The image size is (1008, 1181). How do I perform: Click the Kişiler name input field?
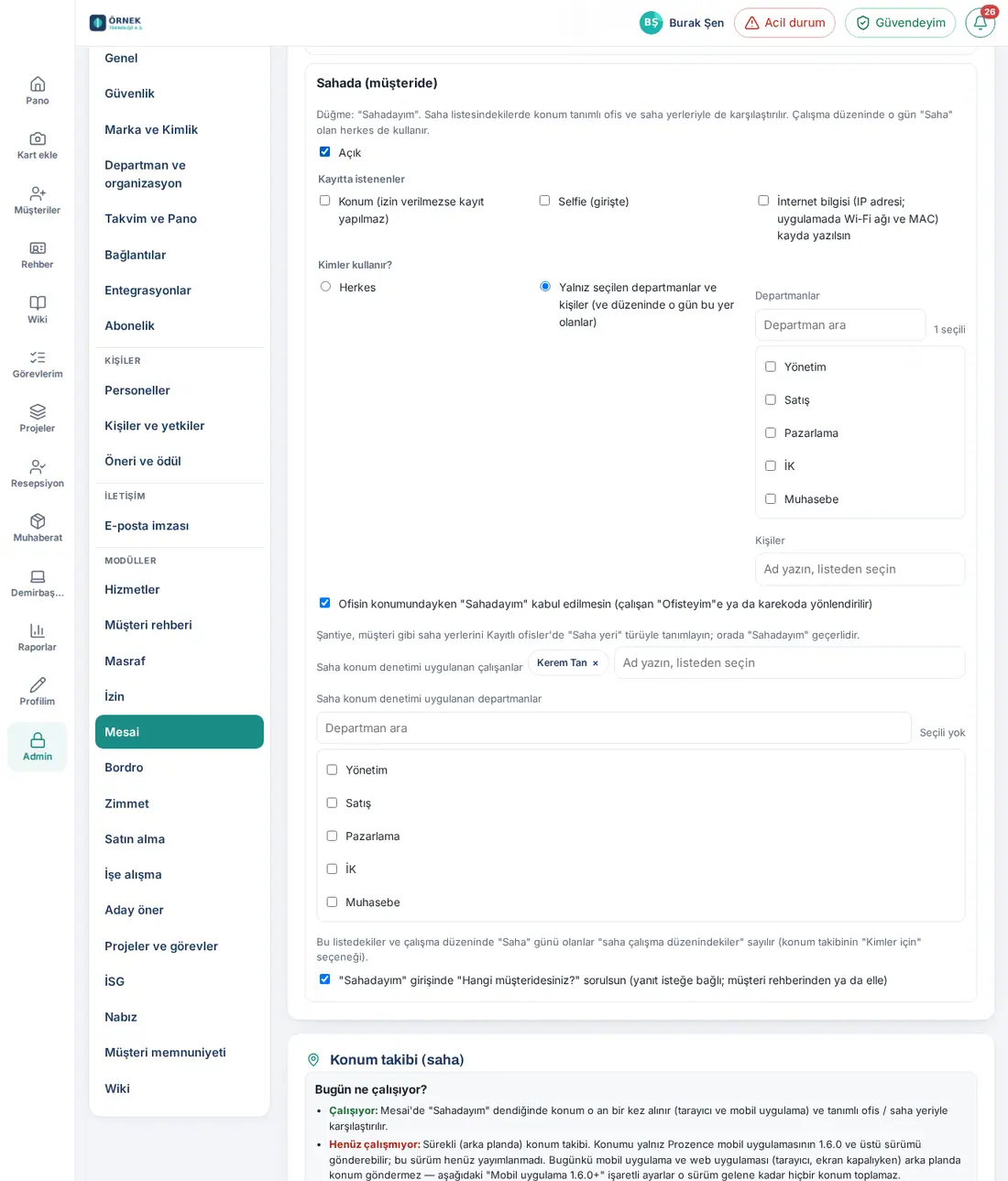click(x=860, y=569)
